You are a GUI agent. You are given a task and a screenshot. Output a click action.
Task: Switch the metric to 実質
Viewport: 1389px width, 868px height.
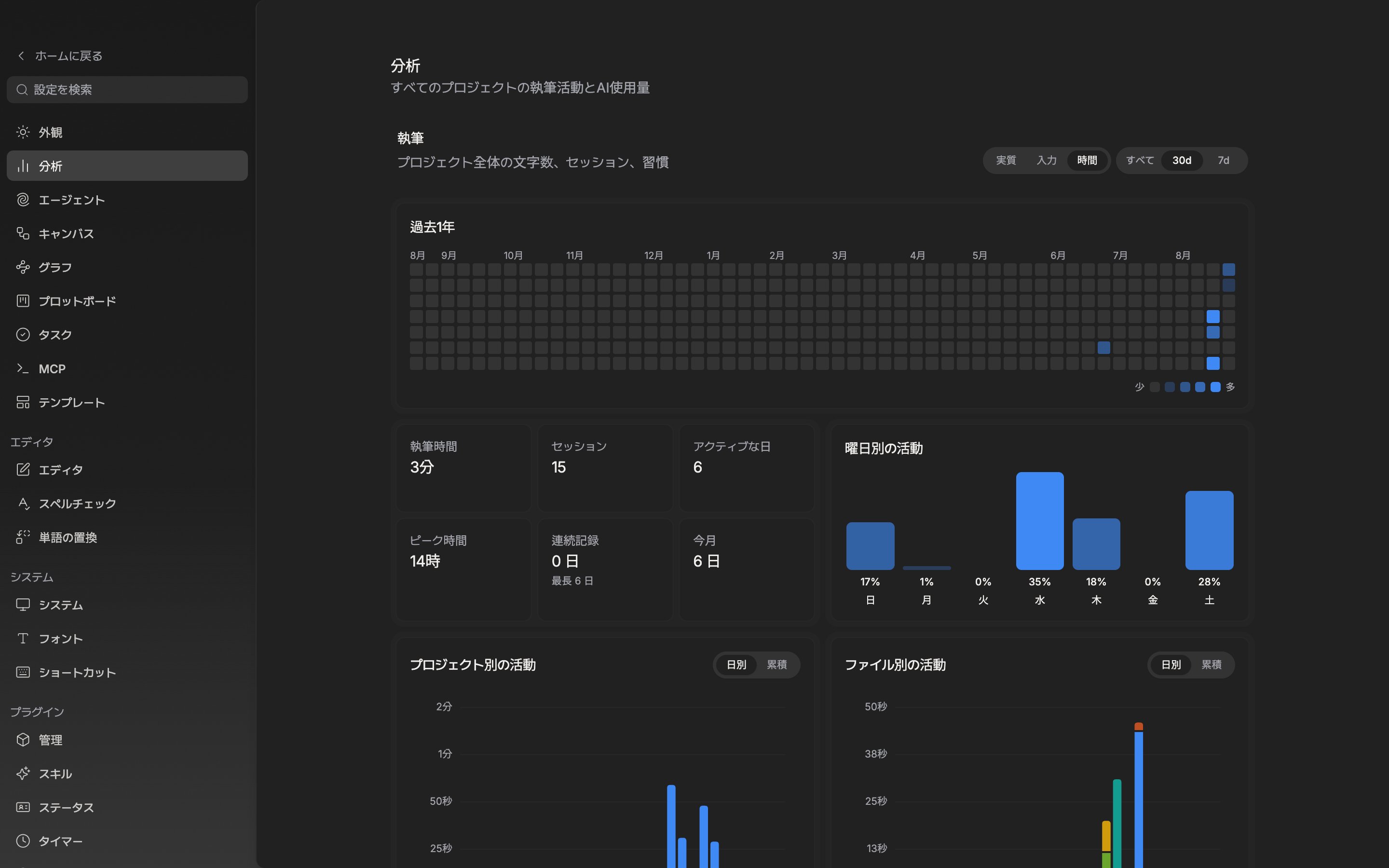pos(1006,160)
